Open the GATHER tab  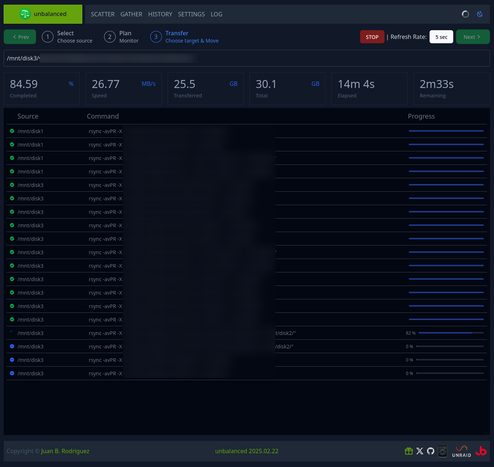131,14
